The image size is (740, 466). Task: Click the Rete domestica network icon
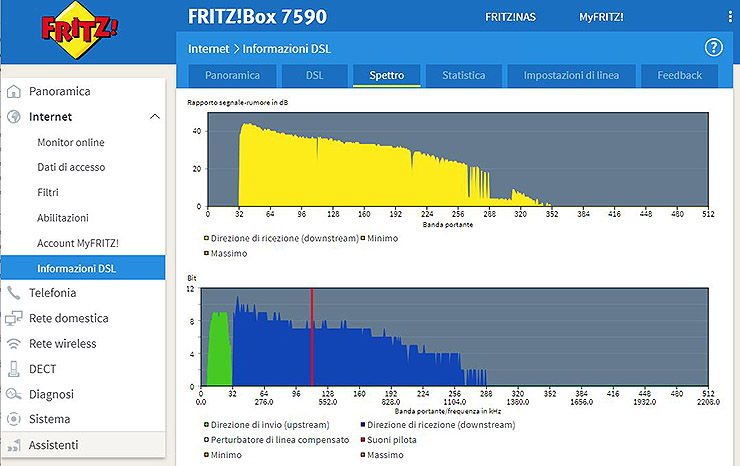tap(14, 319)
